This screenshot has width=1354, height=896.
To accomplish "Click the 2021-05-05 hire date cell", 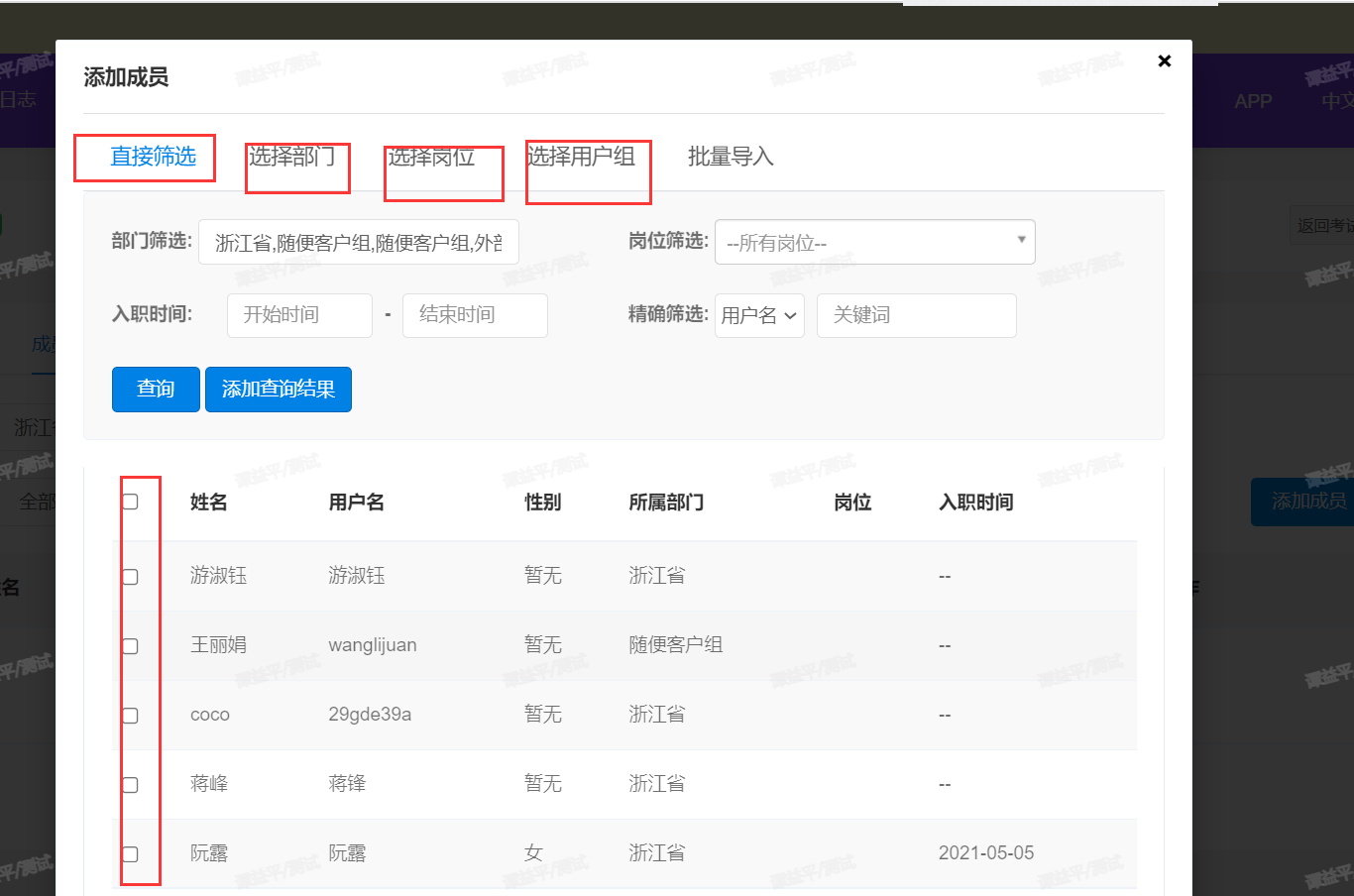I will (x=986, y=853).
